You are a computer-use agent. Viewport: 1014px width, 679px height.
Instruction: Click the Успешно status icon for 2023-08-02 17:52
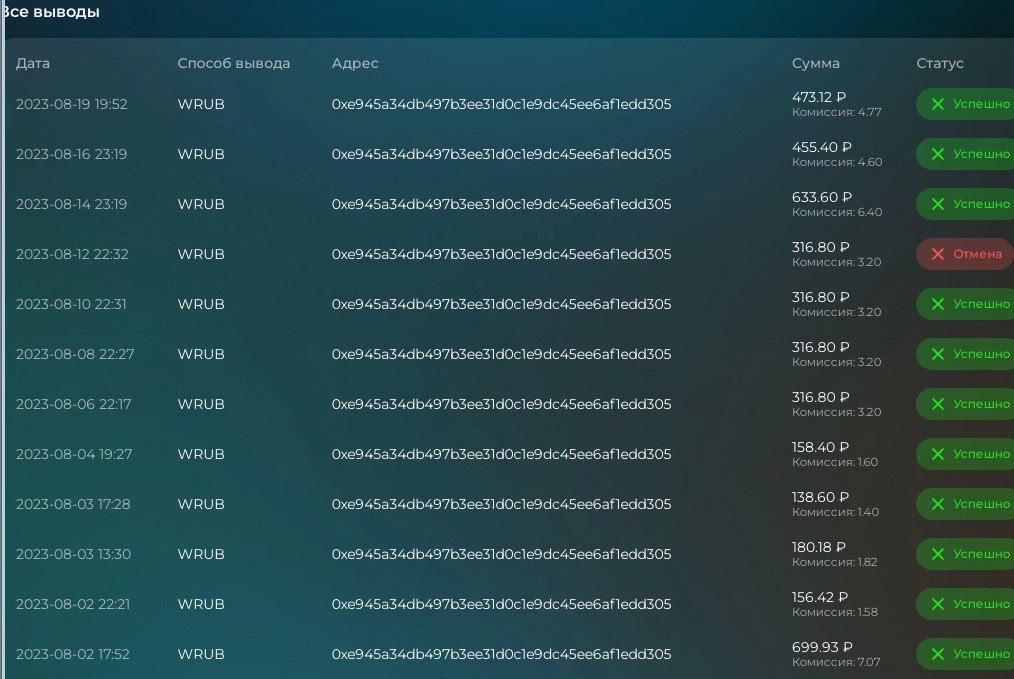pyautogui.click(x=937, y=654)
